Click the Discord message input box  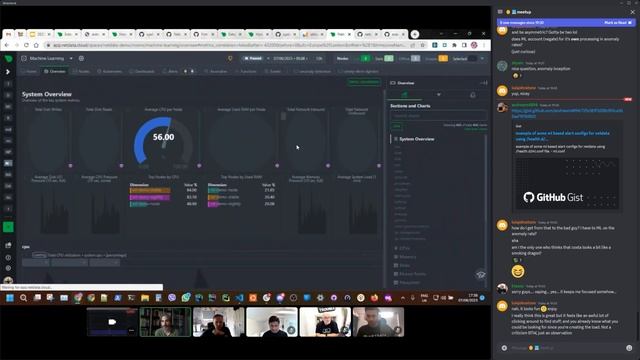[567, 348]
